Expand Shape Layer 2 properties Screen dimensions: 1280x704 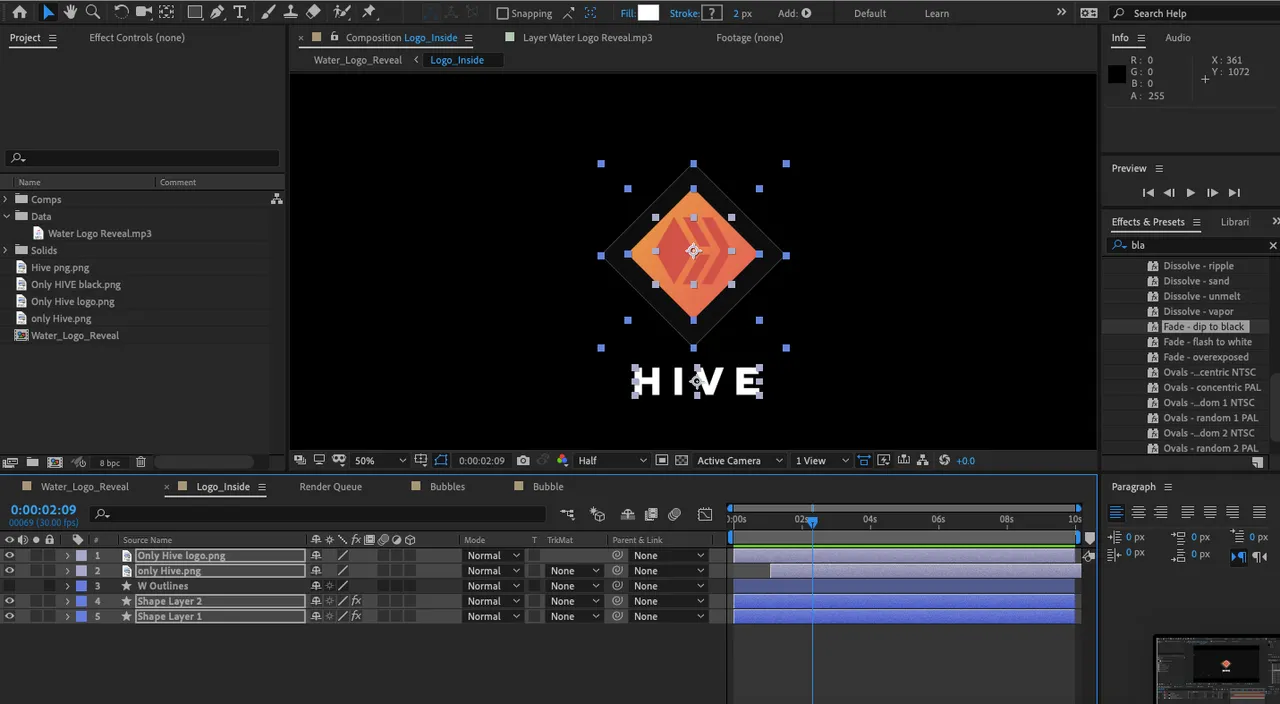pyautogui.click(x=68, y=601)
